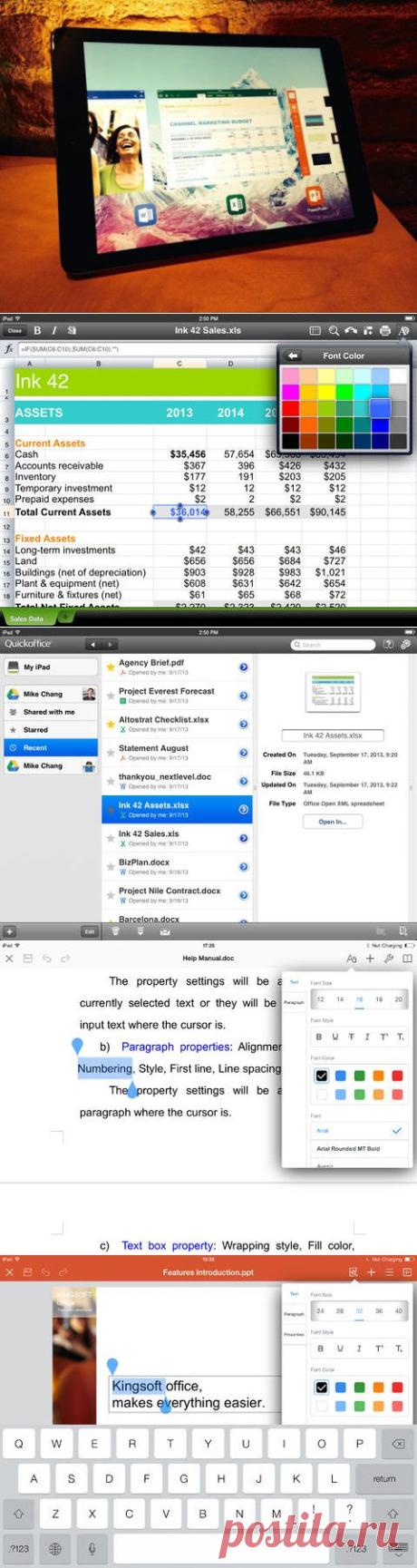Viewport: 417px width, 1568px height.
Task: Click the undo arrow in Ink 42 Sales.xls toolbar
Action: (x=351, y=331)
